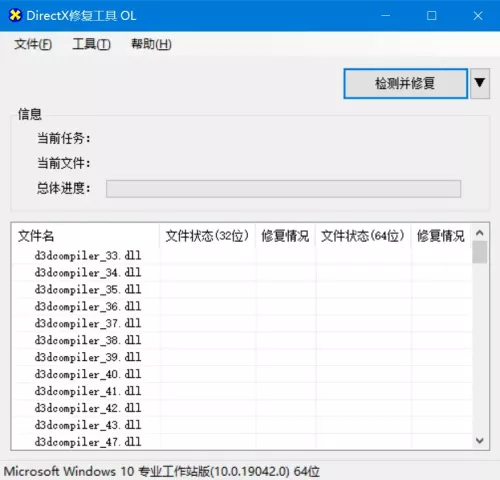Screen dimensions: 500x480
Task: Click the DirectX repair tool title icon
Action: 15,15
